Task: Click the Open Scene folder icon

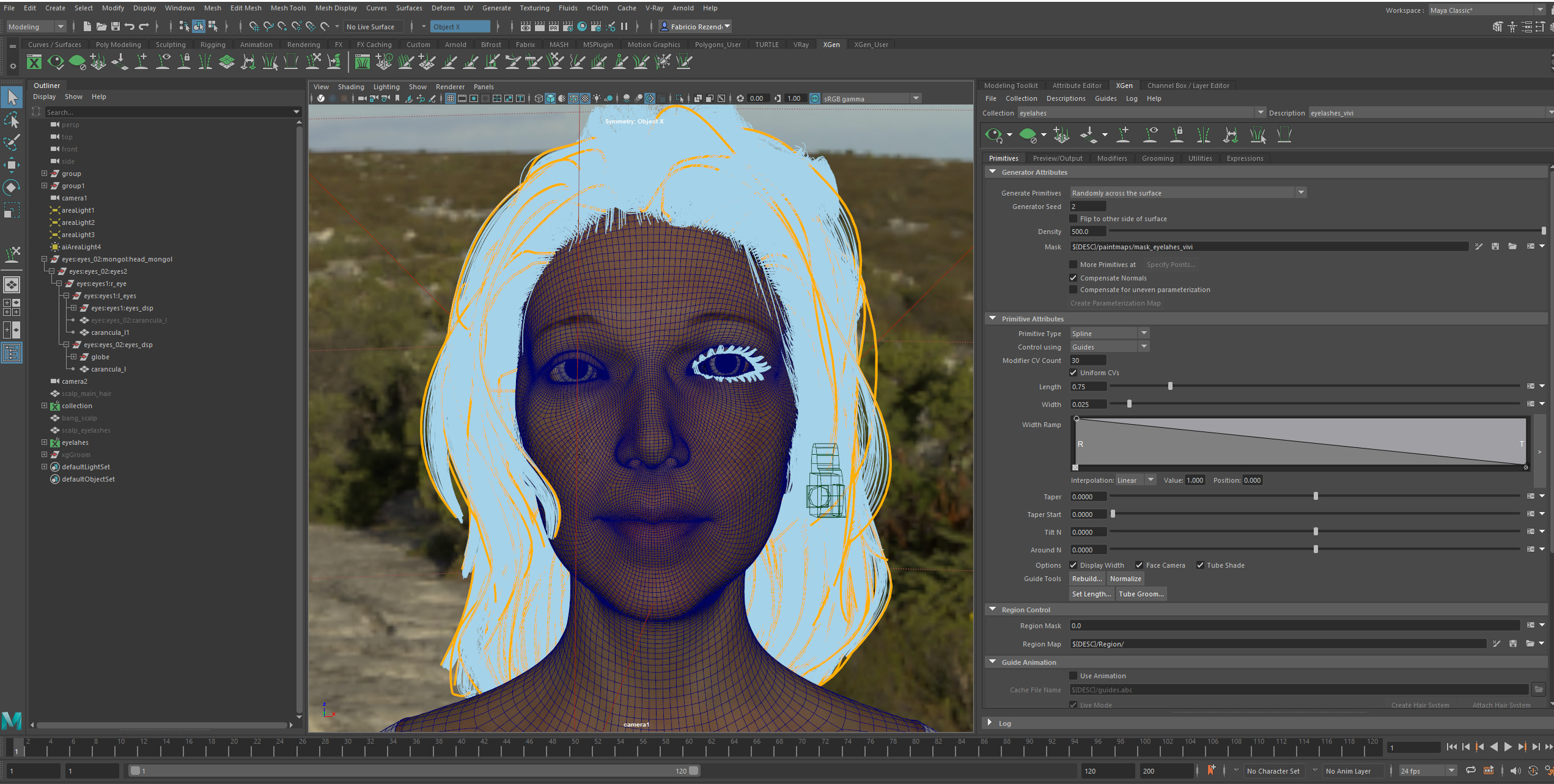Action: (101, 26)
